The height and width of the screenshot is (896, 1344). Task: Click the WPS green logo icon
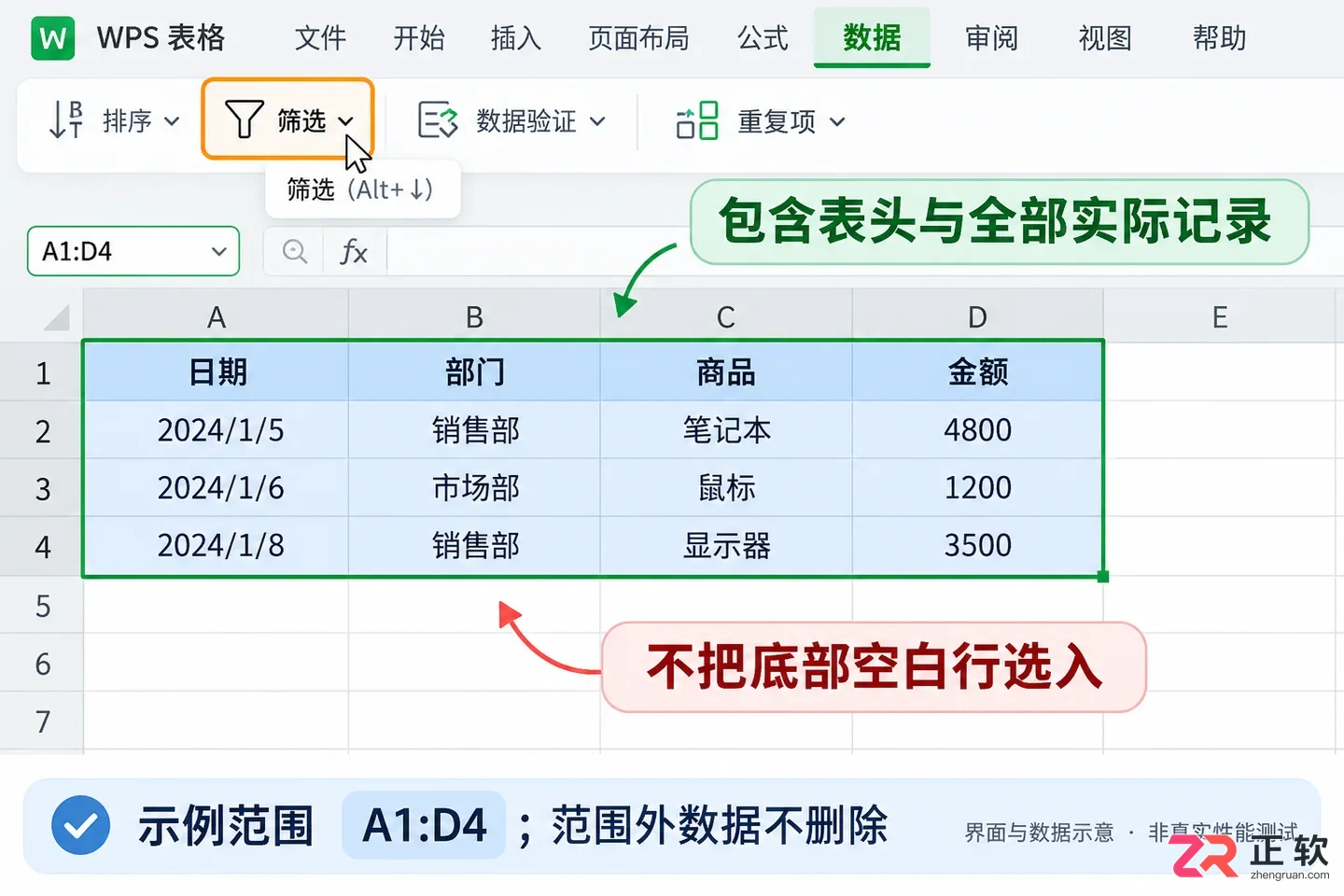click(x=53, y=37)
